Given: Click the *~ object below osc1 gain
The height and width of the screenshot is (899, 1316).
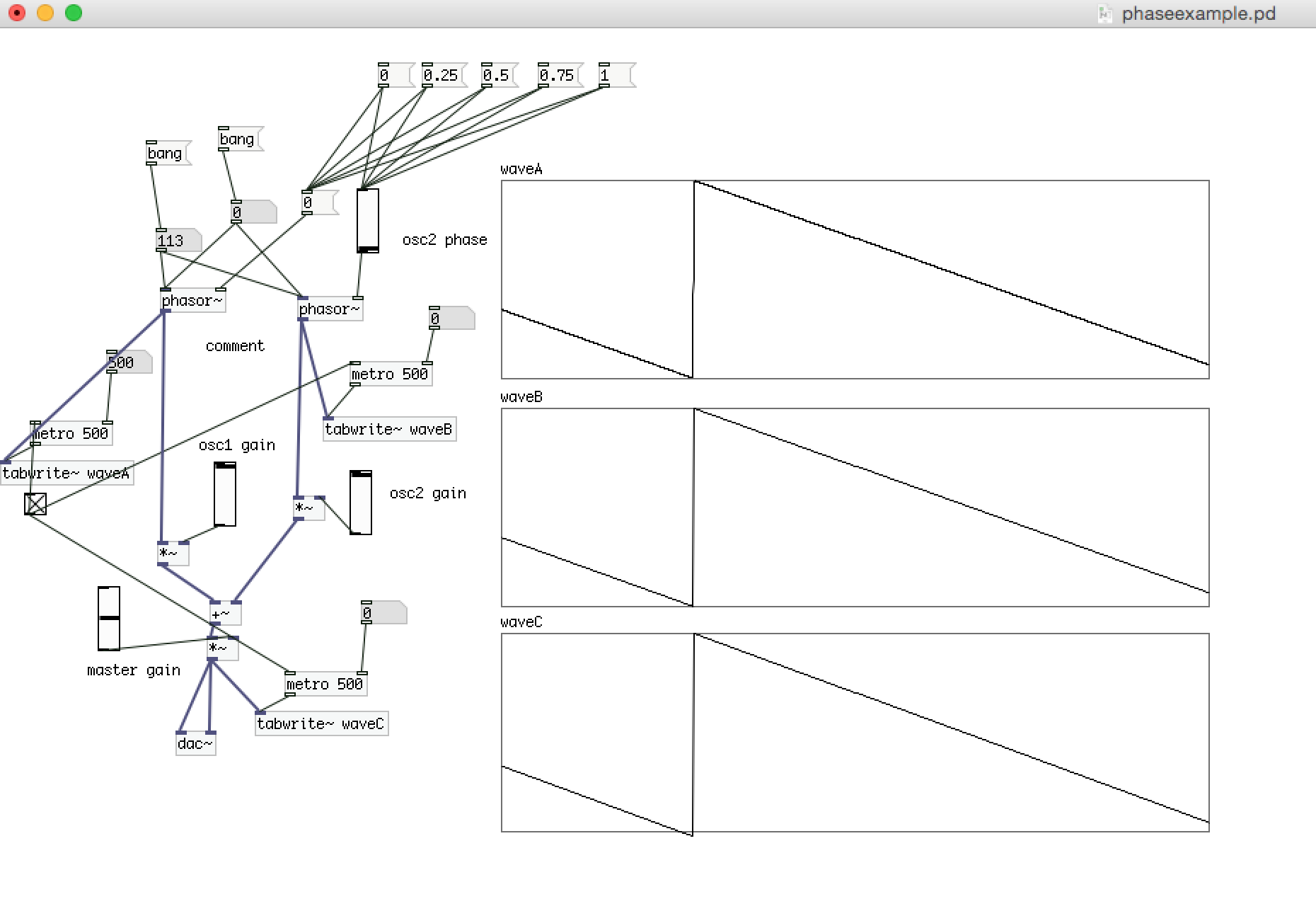Looking at the screenshot, I should click(x=172, y=554).
